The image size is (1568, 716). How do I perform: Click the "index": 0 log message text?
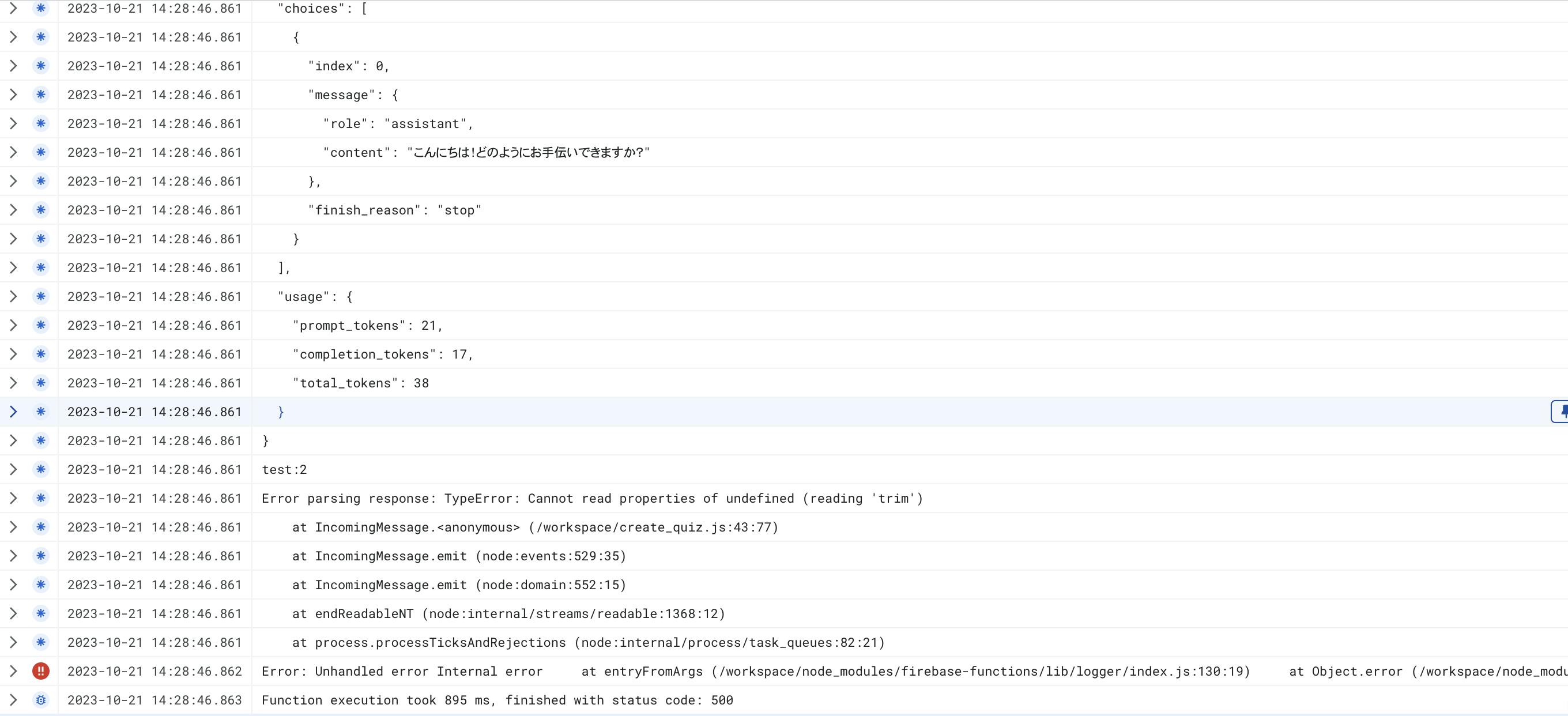[x=348, y=66]
